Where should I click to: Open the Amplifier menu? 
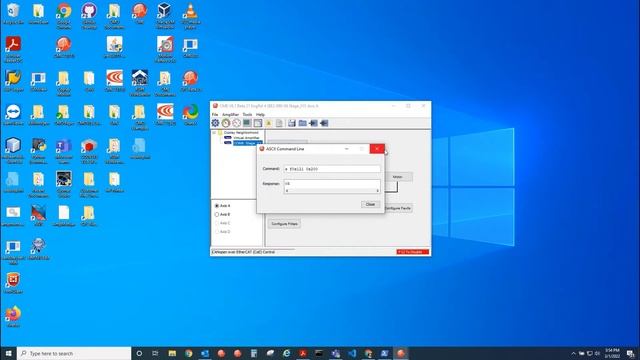point(230,115)
